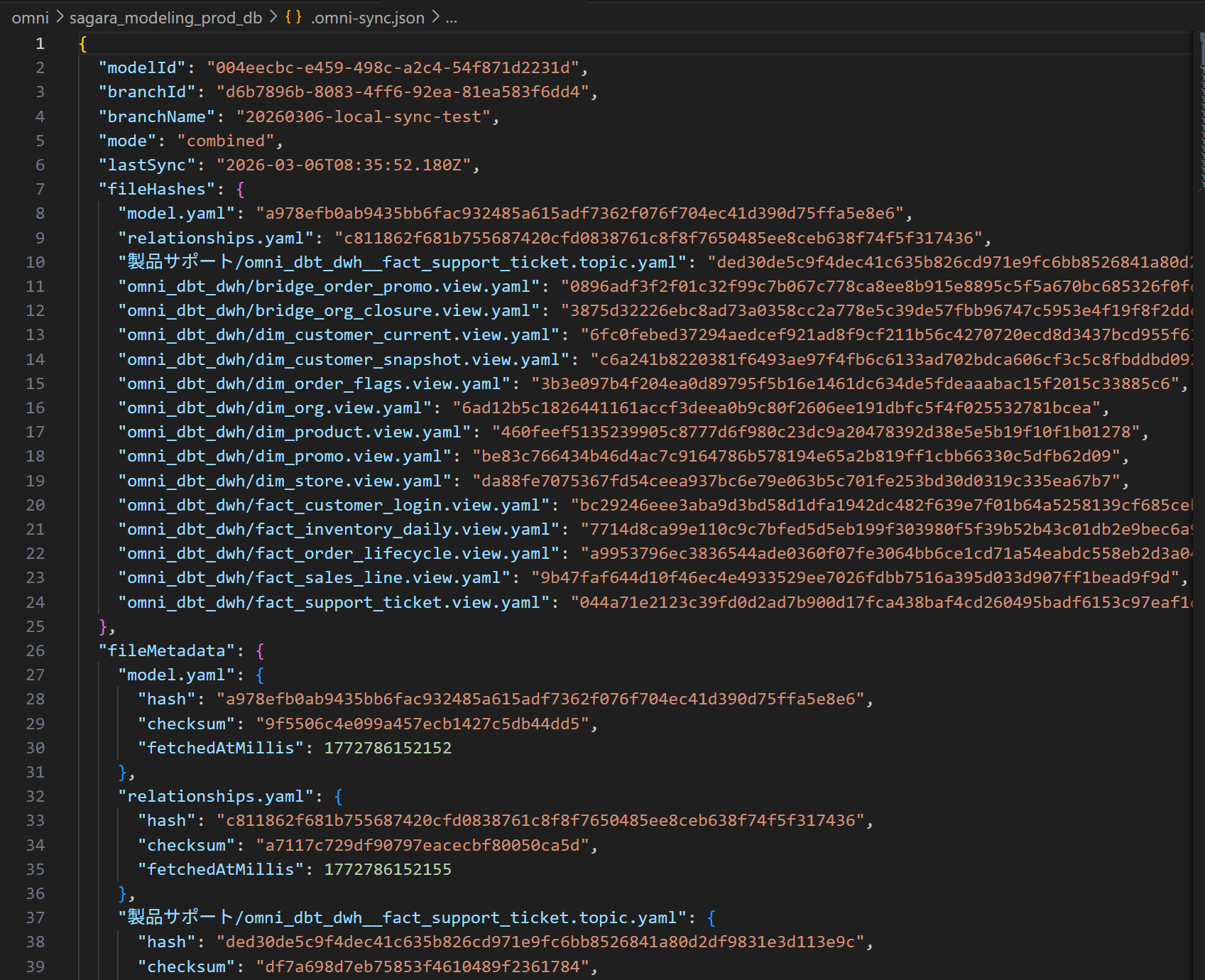Click line number 26 in the gutter

pos(36,651)
